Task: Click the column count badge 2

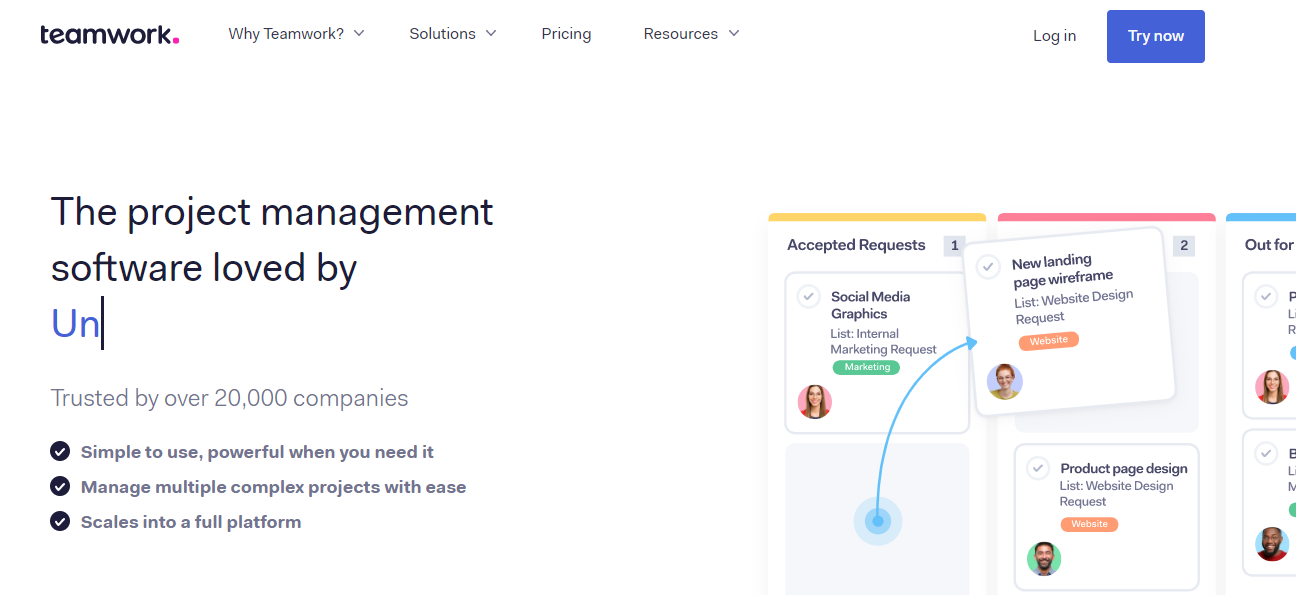Action: click(1184, 245)
